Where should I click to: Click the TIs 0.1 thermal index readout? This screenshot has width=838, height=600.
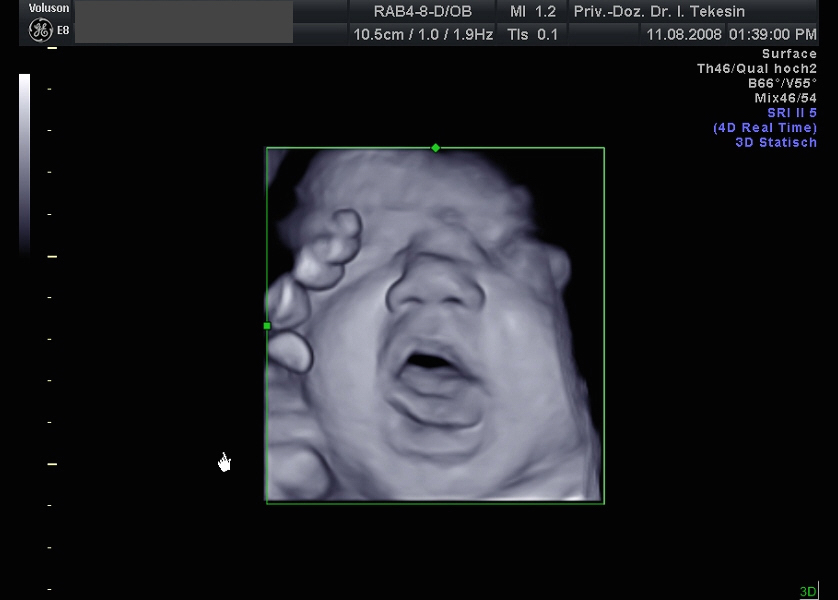tap(533, 34)
